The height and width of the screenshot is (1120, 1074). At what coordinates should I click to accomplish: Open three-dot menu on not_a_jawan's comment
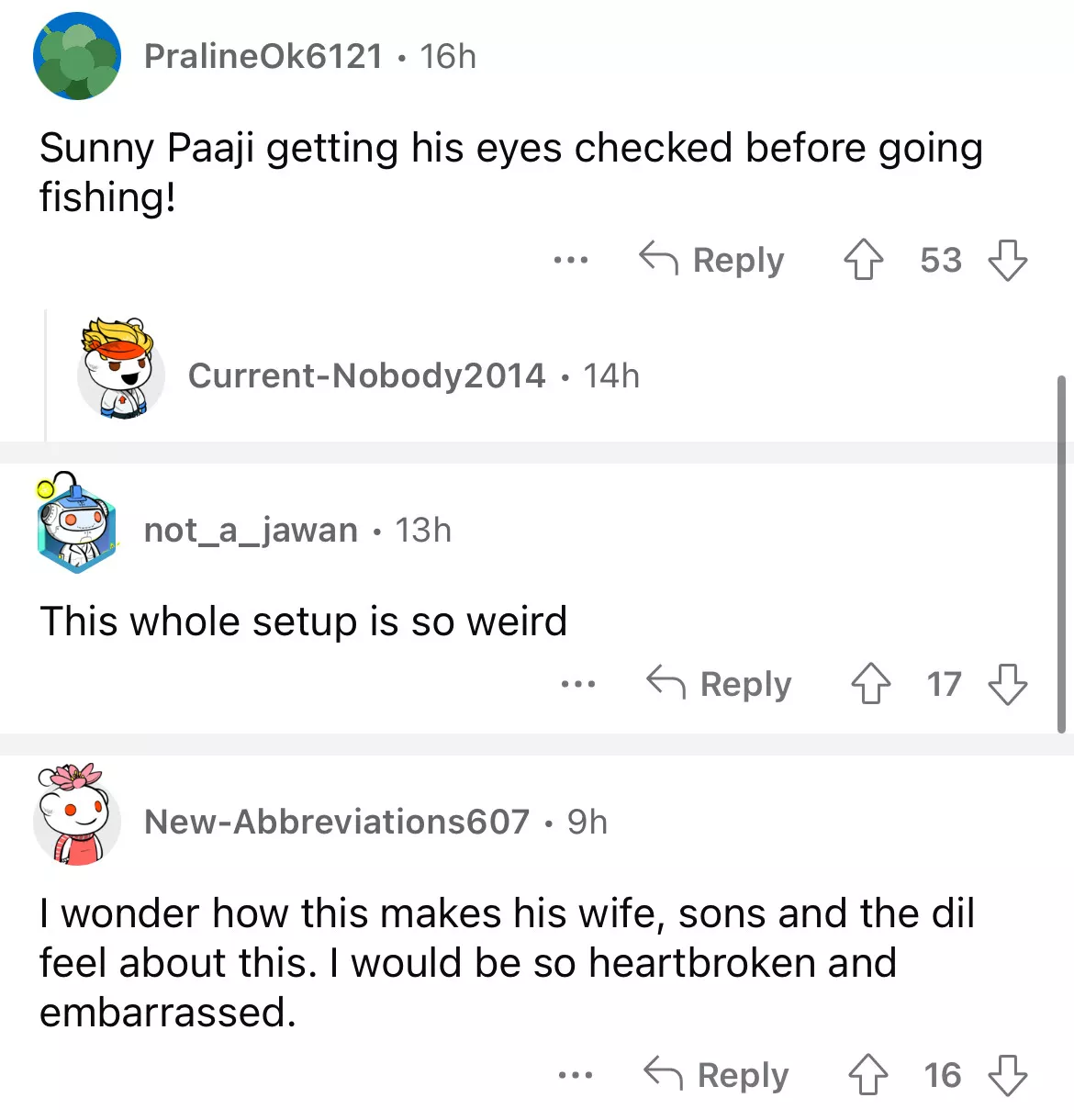[x=577, y=684]
